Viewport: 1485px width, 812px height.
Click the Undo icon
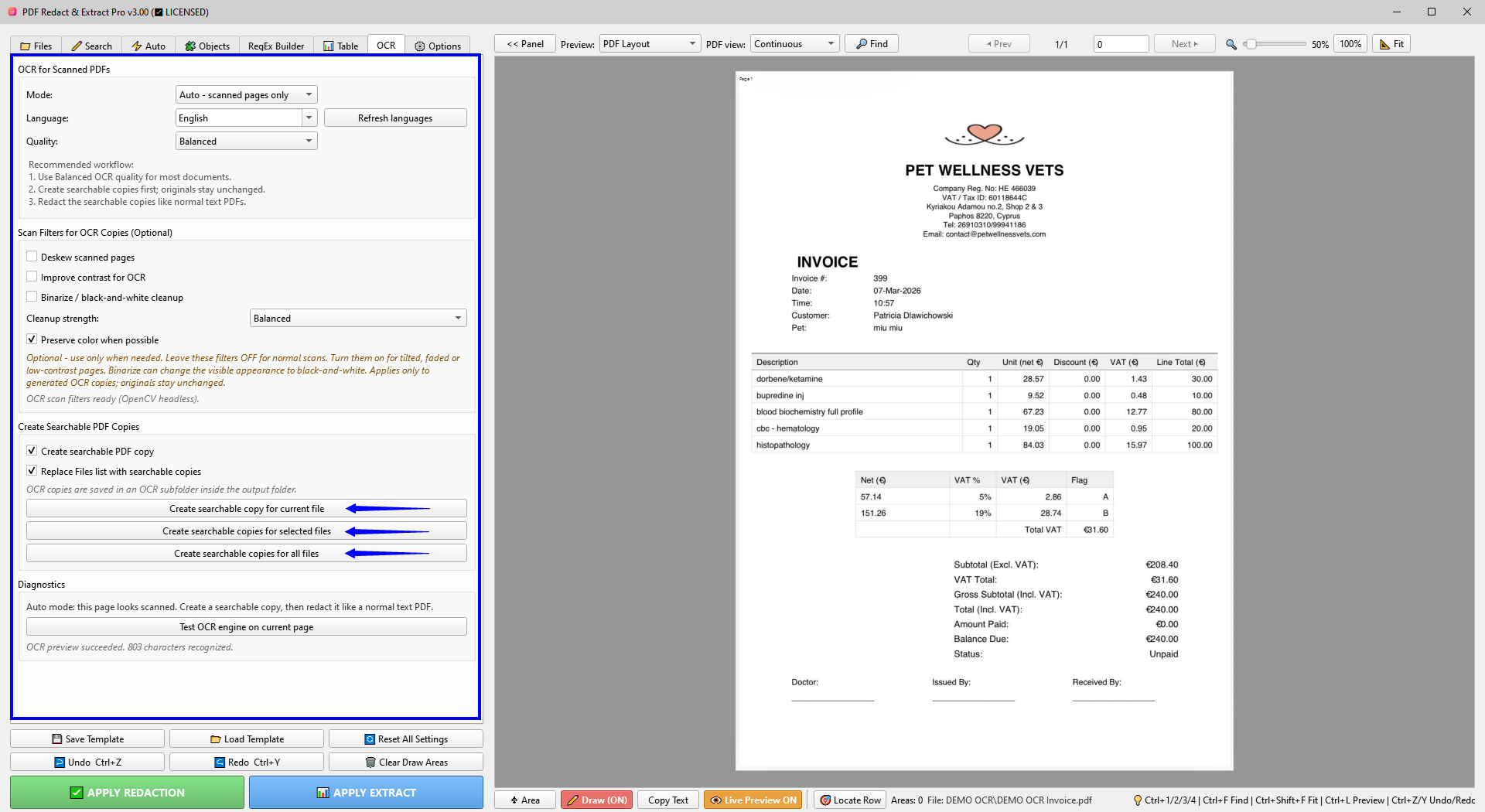click(x=60, y=763)
